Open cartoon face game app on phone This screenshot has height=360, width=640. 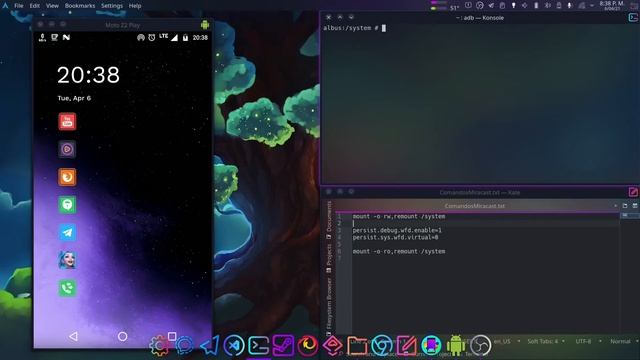[67, 260]
